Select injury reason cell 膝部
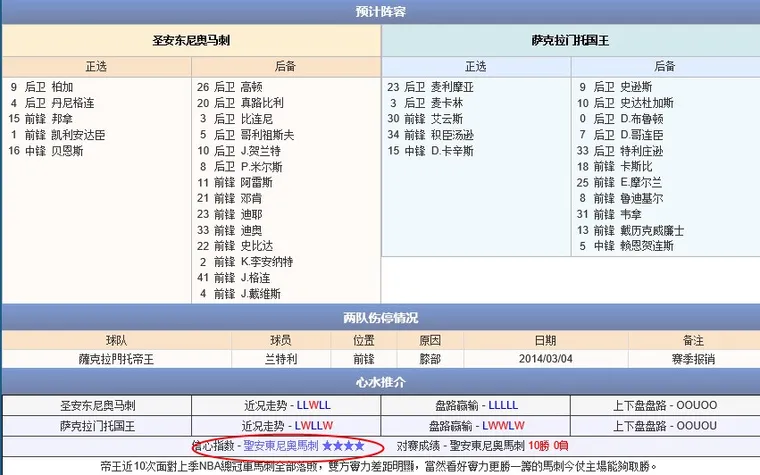The height and width of the screenshot is (475, 760). (x=430, y=359)
